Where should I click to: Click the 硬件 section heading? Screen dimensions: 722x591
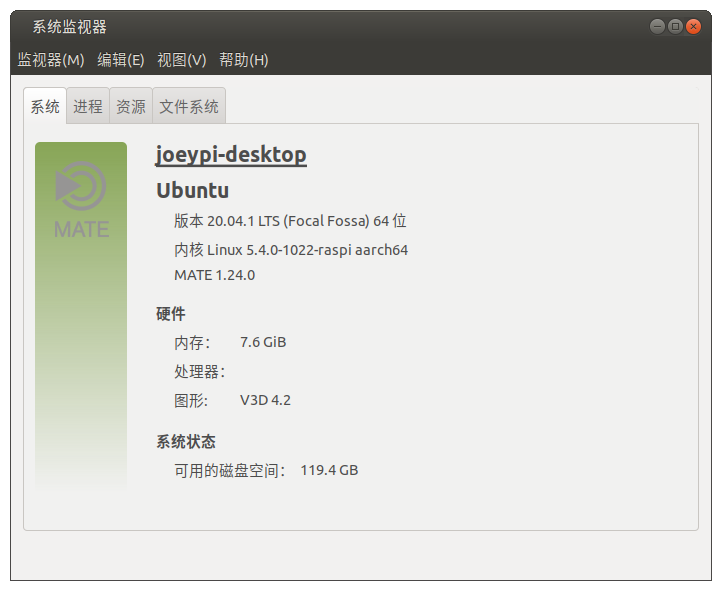pos(171,314)
